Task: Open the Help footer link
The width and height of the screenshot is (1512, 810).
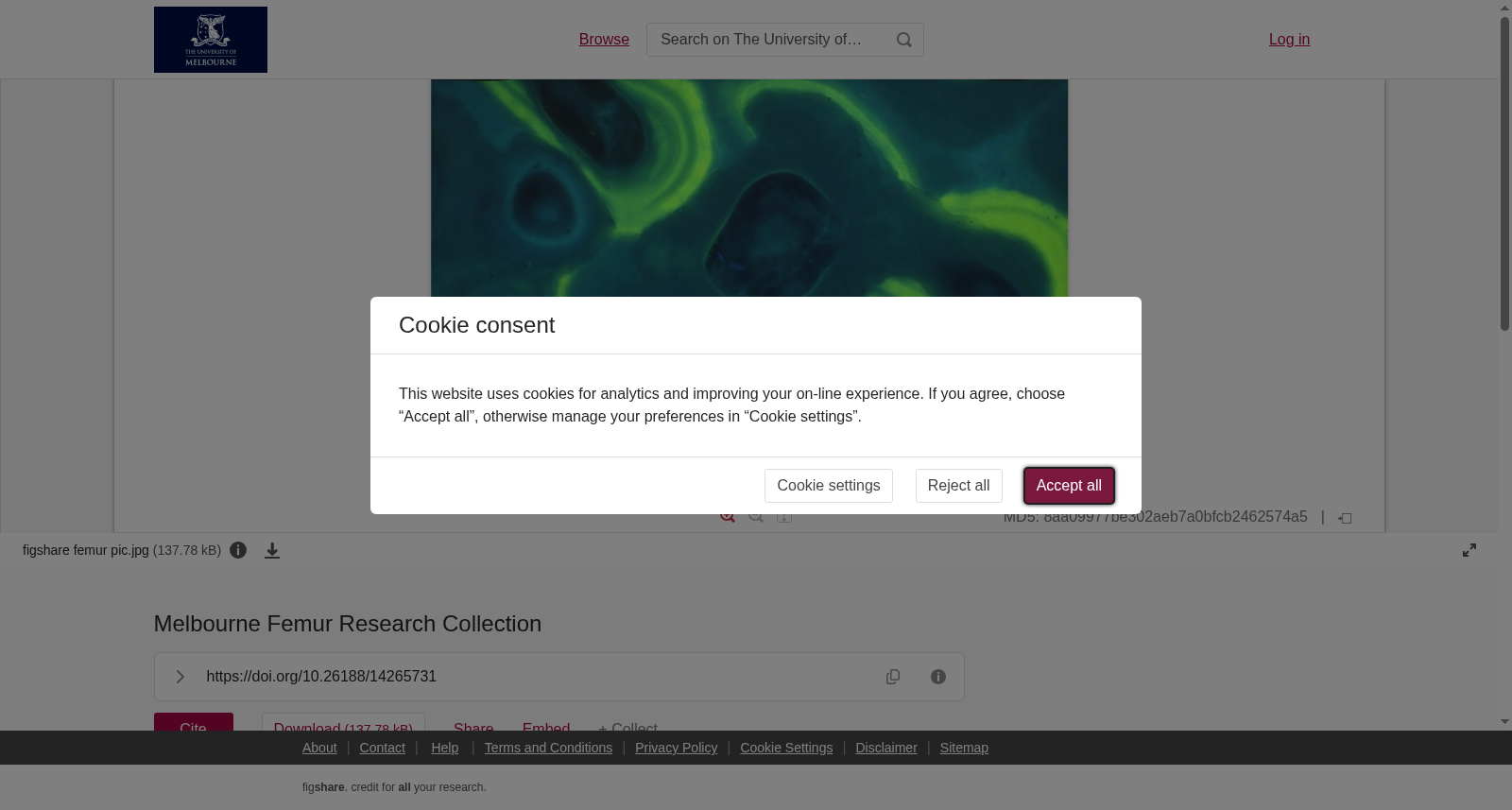Action: click(445, 748)
